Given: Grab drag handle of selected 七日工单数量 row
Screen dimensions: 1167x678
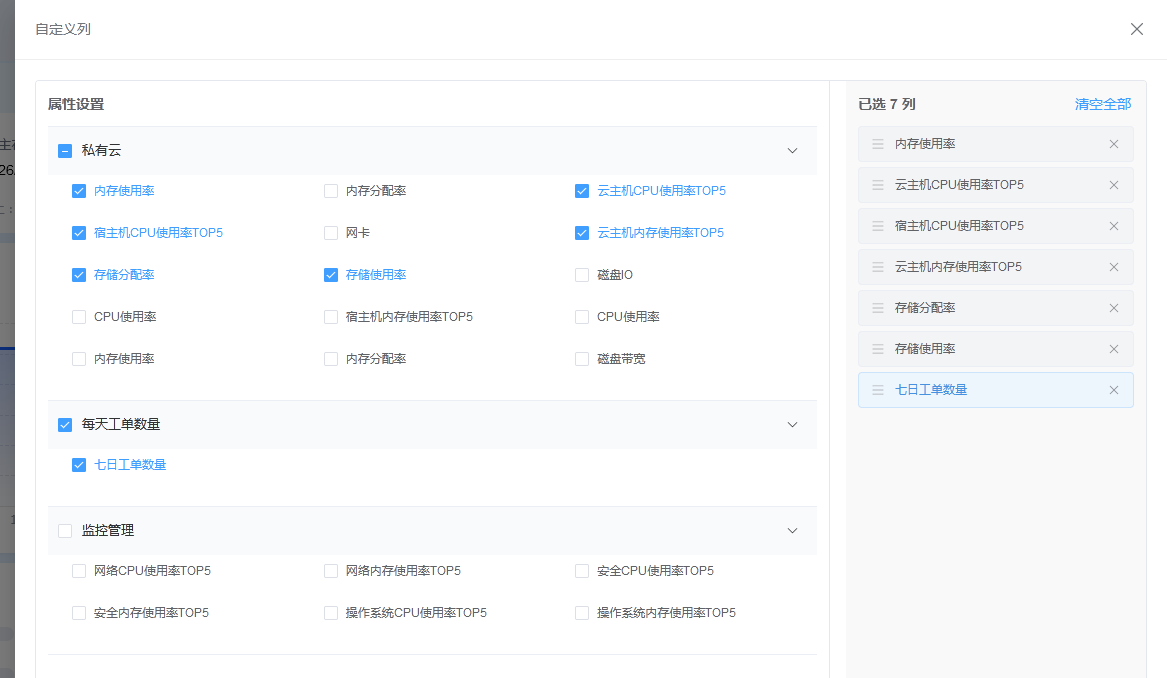Looking at the screenshot, I should (x=878, y=390).
